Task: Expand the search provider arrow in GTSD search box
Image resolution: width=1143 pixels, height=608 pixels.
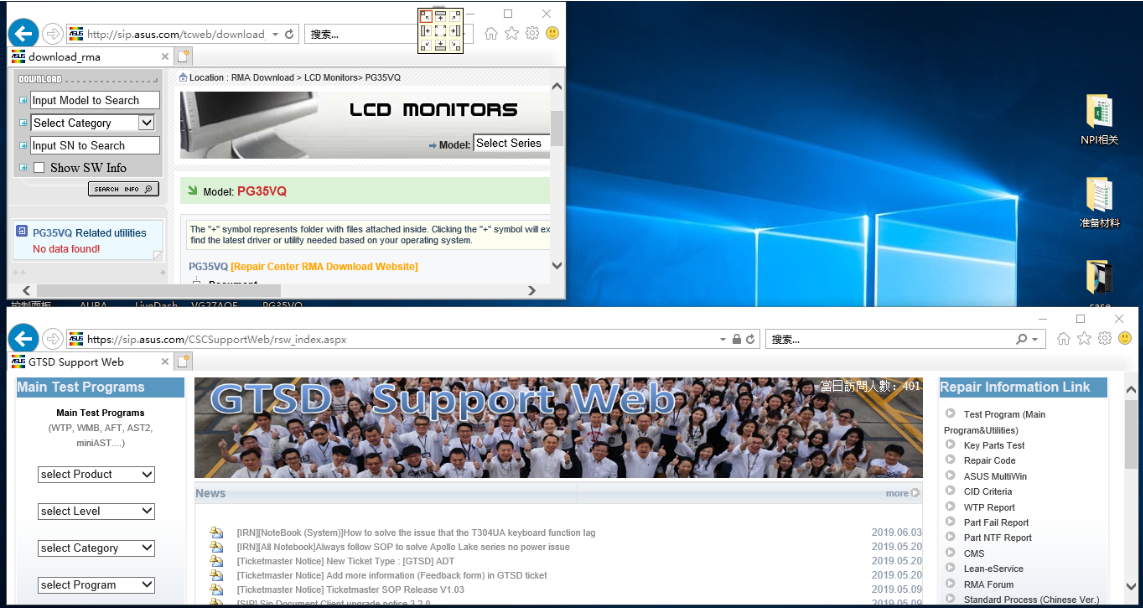Action: [x=1035, y=339]
